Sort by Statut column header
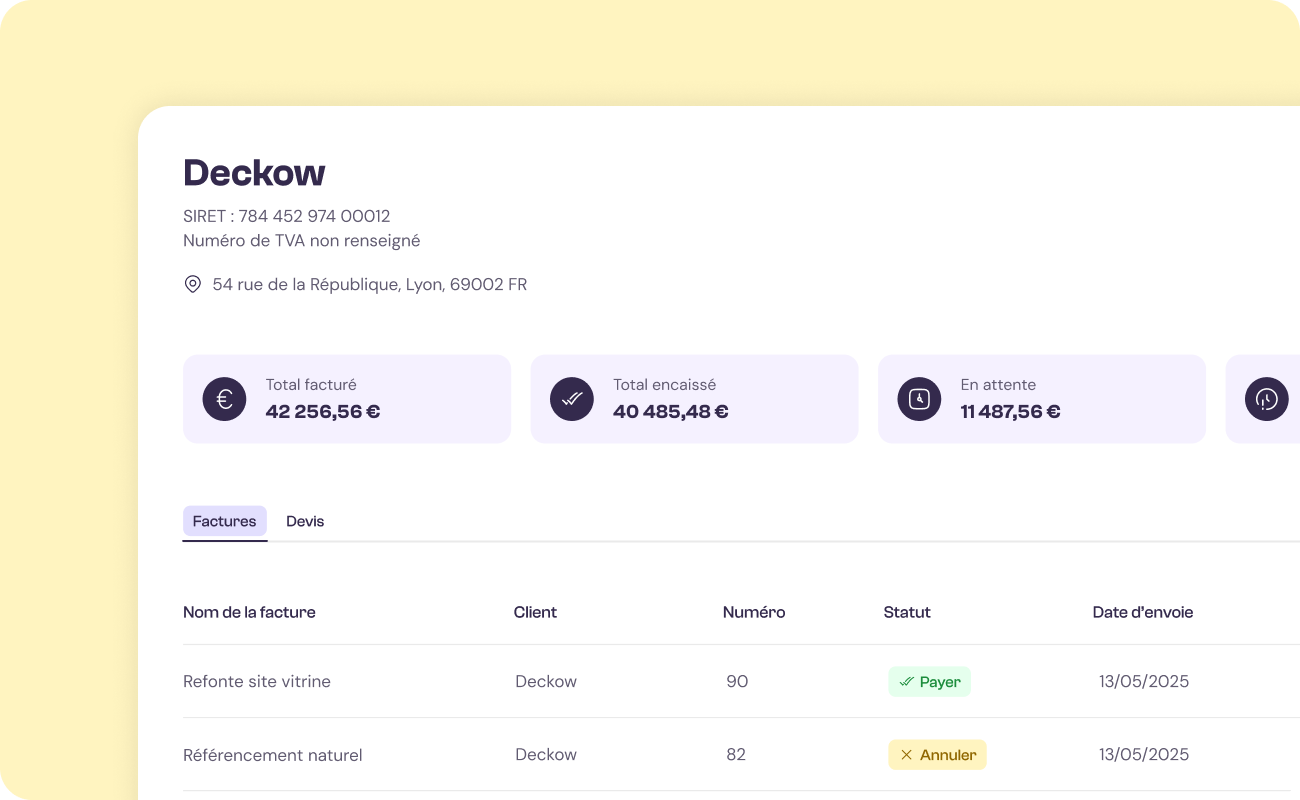The image size is (1300, 800). tap(907, 612)
